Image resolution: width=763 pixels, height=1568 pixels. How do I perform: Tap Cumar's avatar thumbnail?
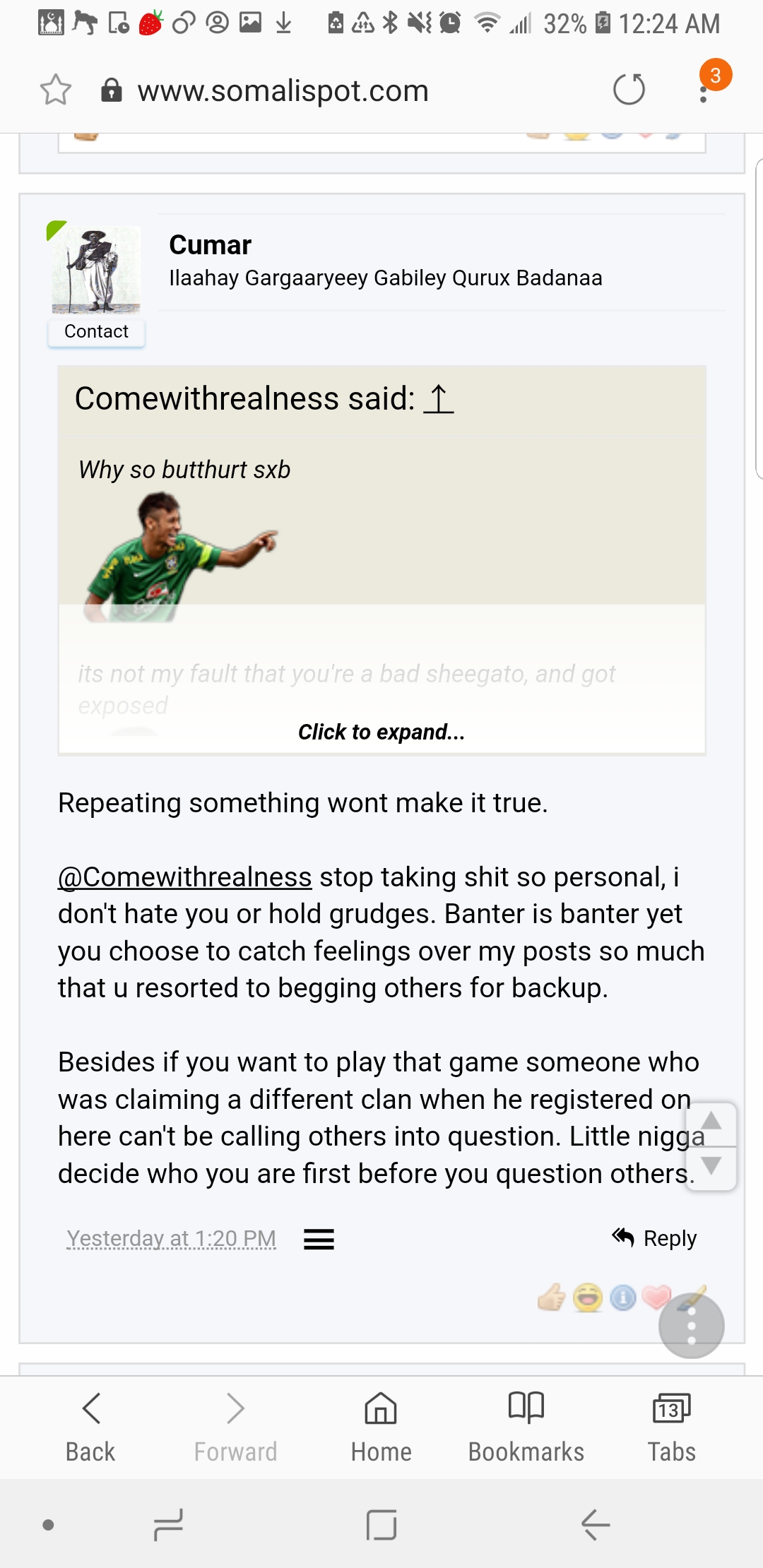pyautogui.click(x=96, y=270)
